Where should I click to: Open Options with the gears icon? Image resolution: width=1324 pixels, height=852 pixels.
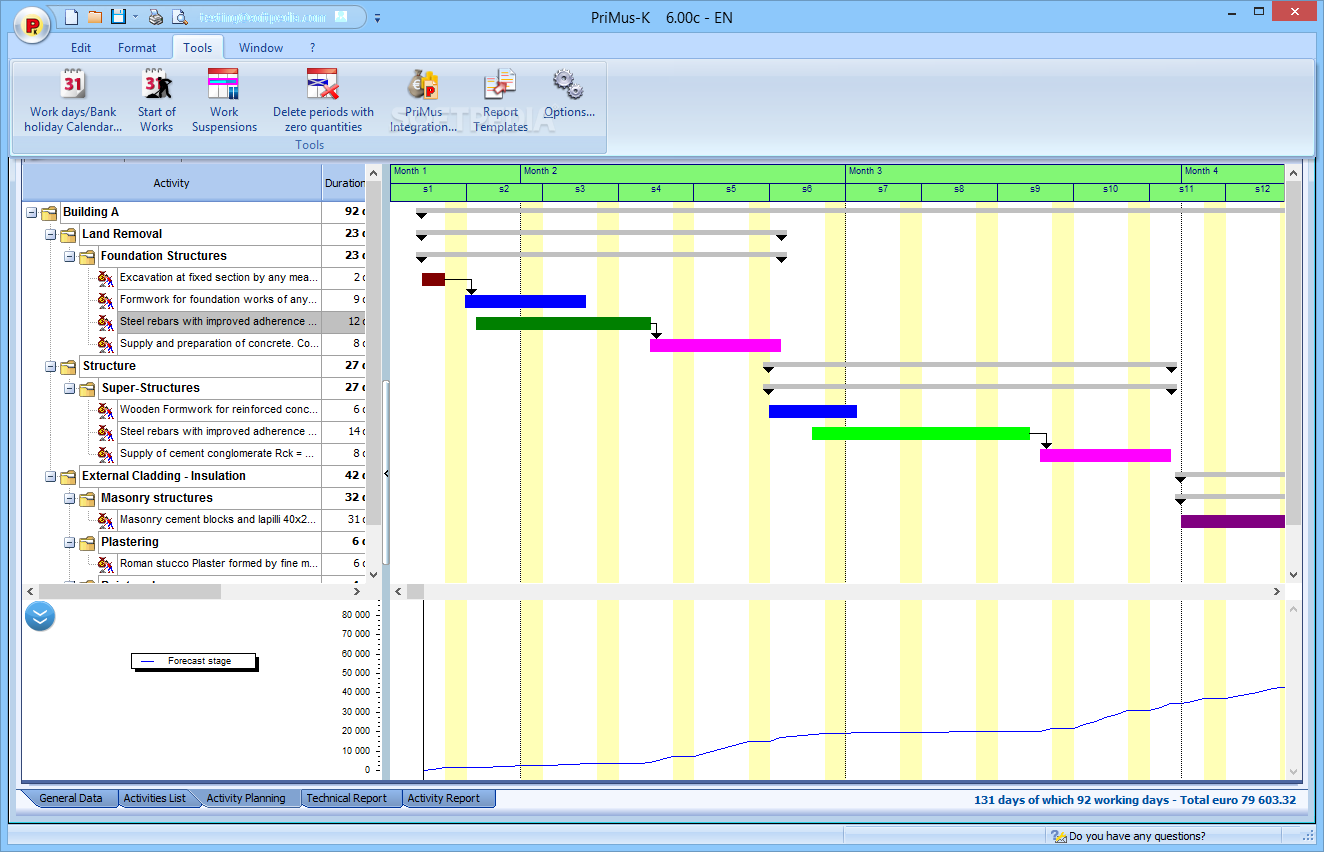(569, 93)
